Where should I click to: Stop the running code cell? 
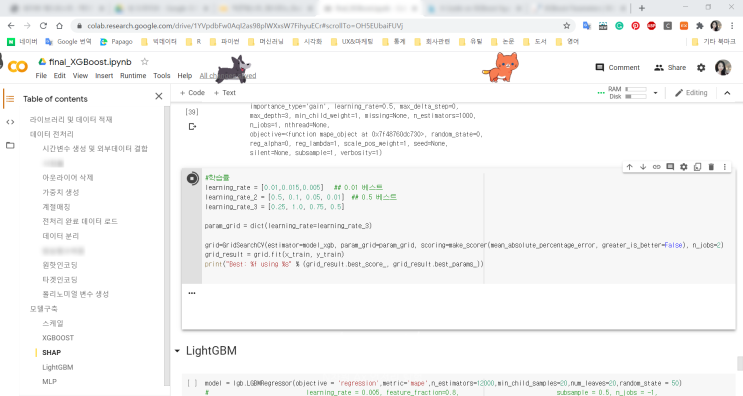click(192, 178)
